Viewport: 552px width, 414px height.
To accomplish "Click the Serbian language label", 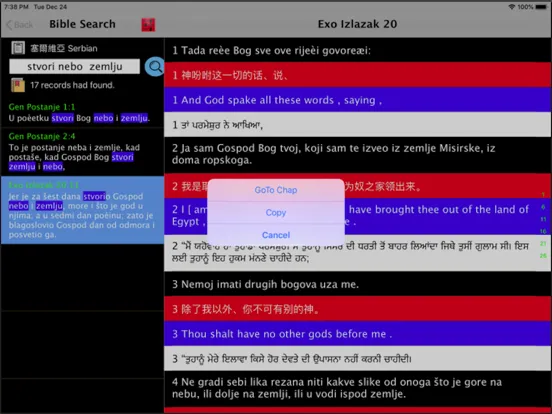I will [64, 48].
